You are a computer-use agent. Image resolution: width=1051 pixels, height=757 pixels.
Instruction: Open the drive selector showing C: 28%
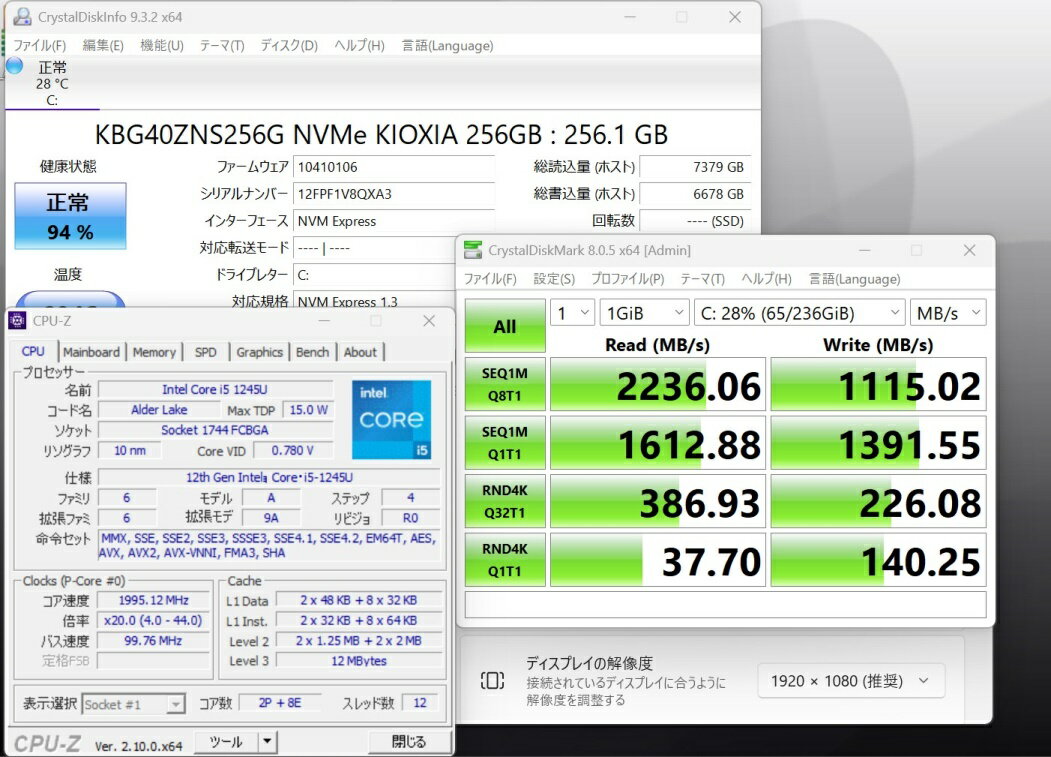point(799,313)
